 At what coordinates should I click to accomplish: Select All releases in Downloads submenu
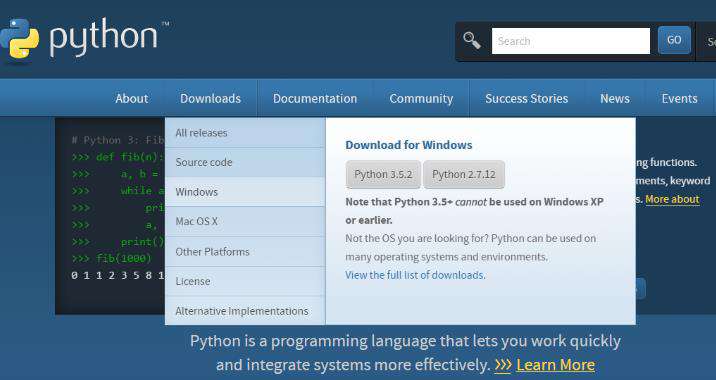245,133
